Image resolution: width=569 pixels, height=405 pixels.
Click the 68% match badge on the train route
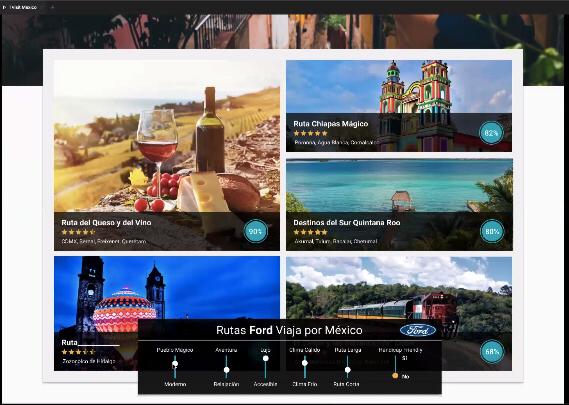tap(492, 351)
